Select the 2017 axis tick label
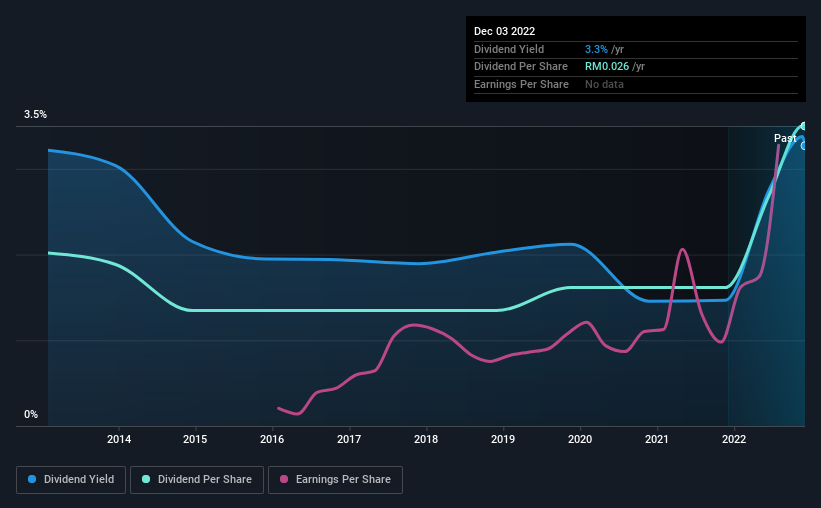Image resolution: width=821 pixels, height=508 pixels. pos(349,439)
